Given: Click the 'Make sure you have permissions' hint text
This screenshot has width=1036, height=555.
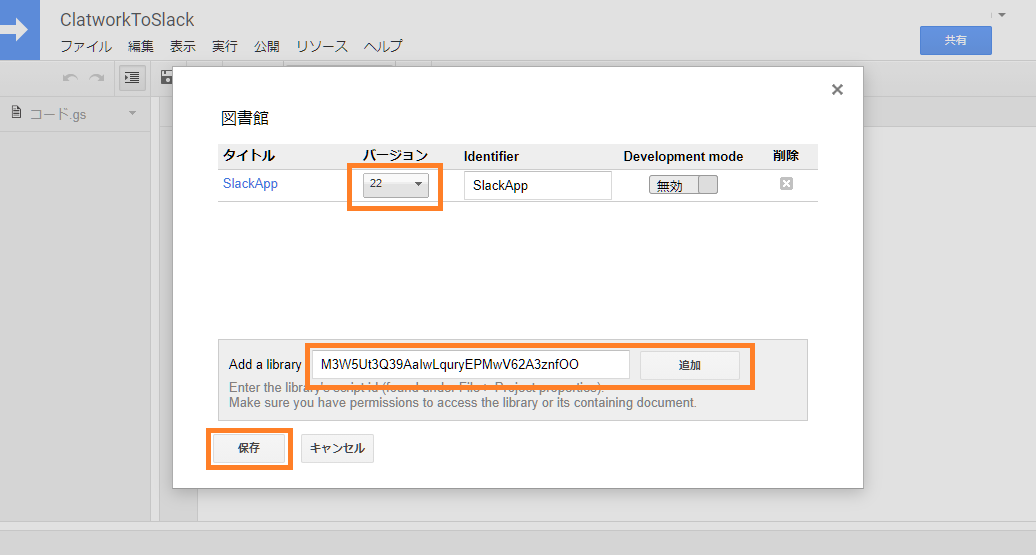Looking at the screenshot, I should (x=462, y=403).
